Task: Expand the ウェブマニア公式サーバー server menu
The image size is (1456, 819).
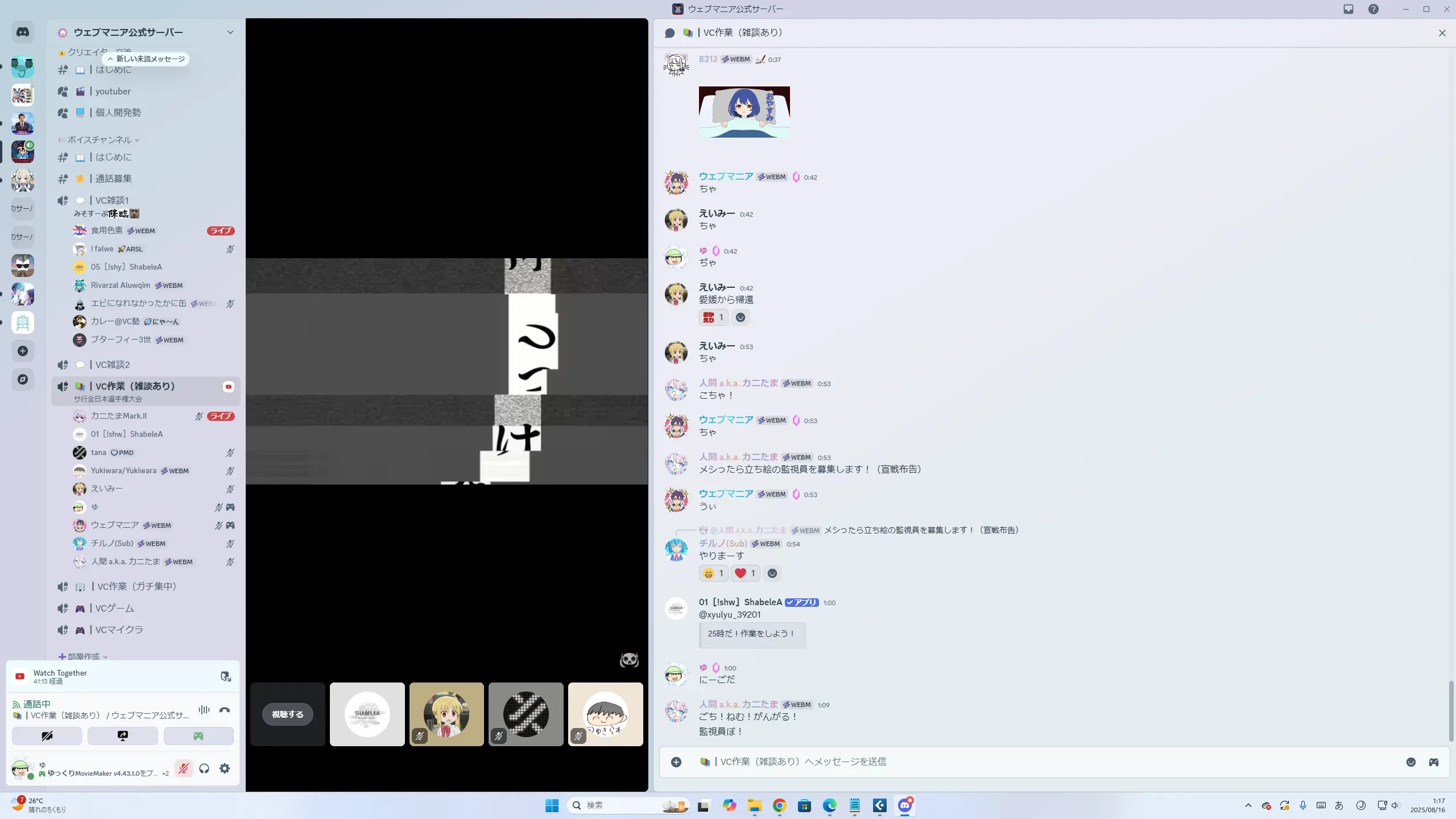Action: [230, 32]
